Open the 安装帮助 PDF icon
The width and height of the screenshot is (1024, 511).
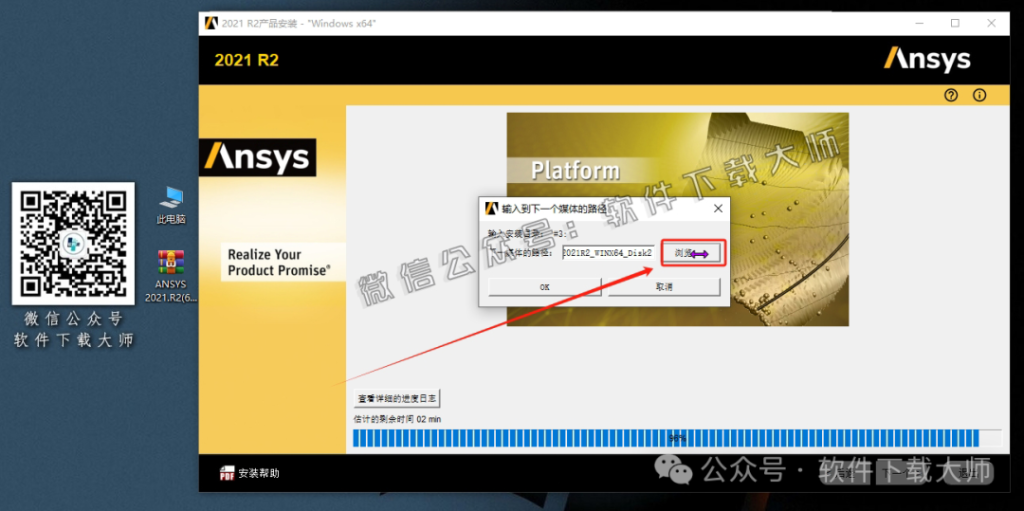coord(227,473)
